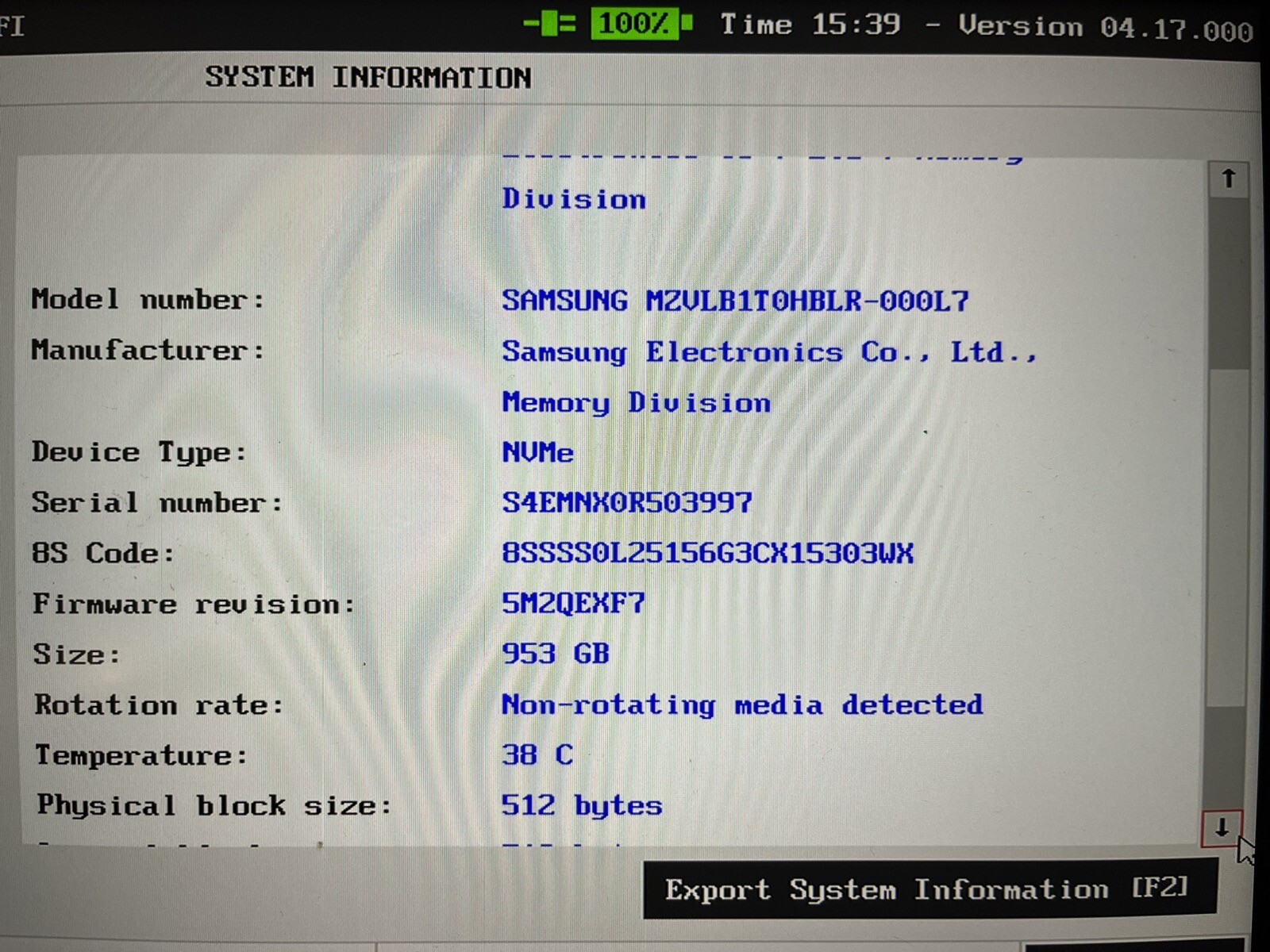
Task: Click the lone Division text line
Action: [x=574, y=199]
